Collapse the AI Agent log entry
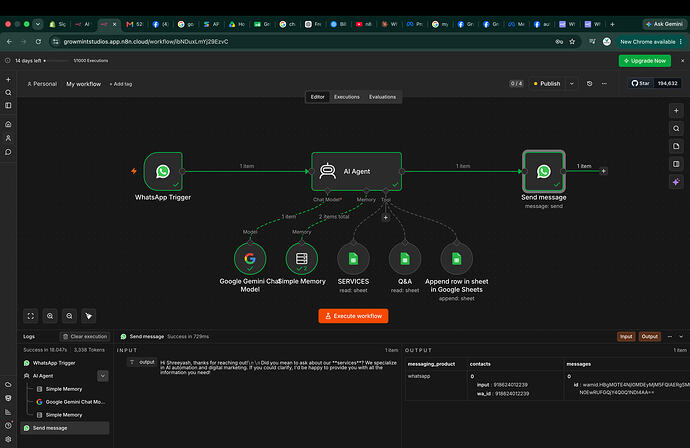The height and width of the screenshot is (448, 690). tap(103, 376)
